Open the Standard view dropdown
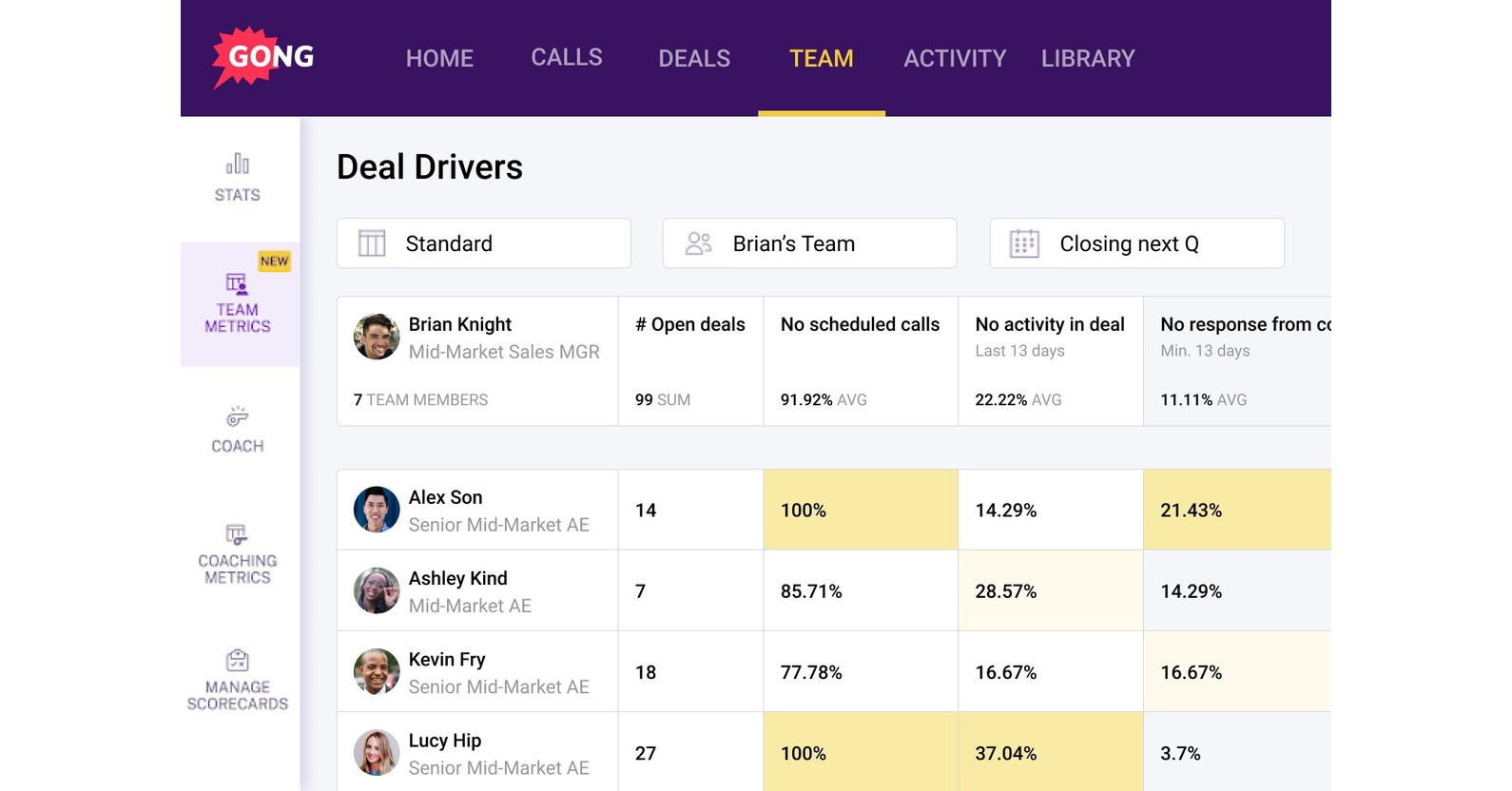 coord(484,243)
